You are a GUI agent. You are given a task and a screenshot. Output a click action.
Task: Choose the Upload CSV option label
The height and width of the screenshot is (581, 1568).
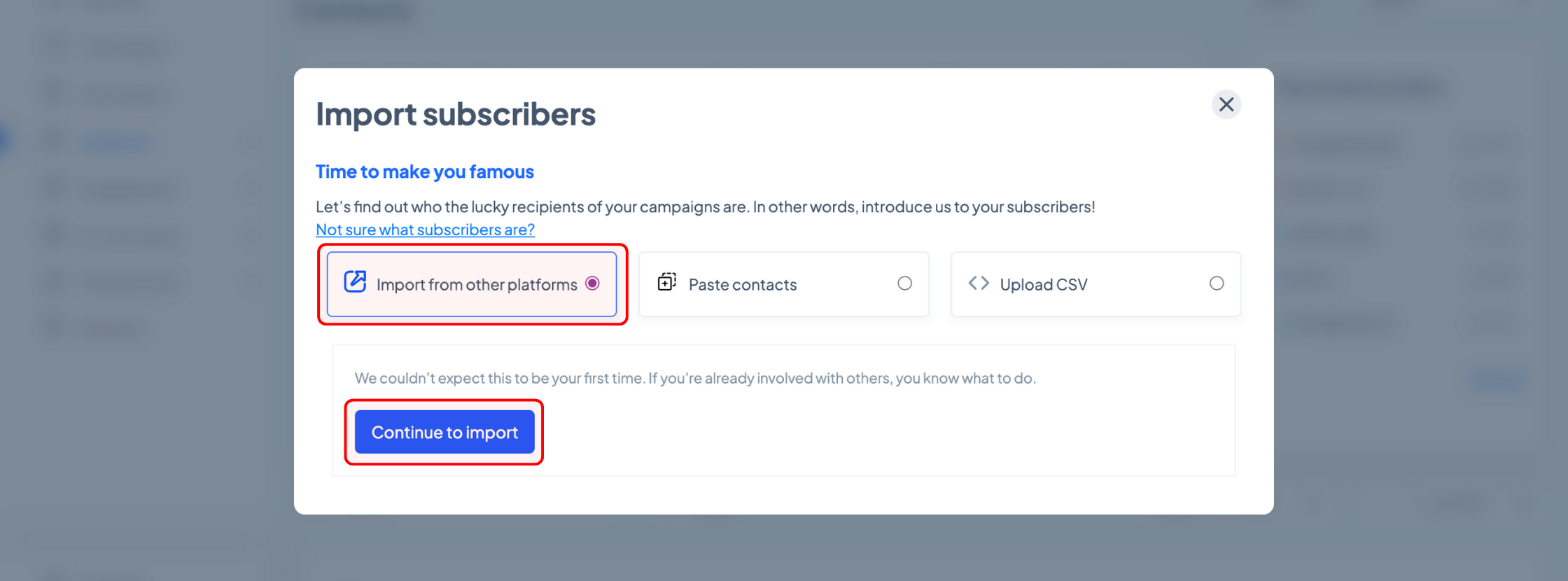click(1044, 285)
